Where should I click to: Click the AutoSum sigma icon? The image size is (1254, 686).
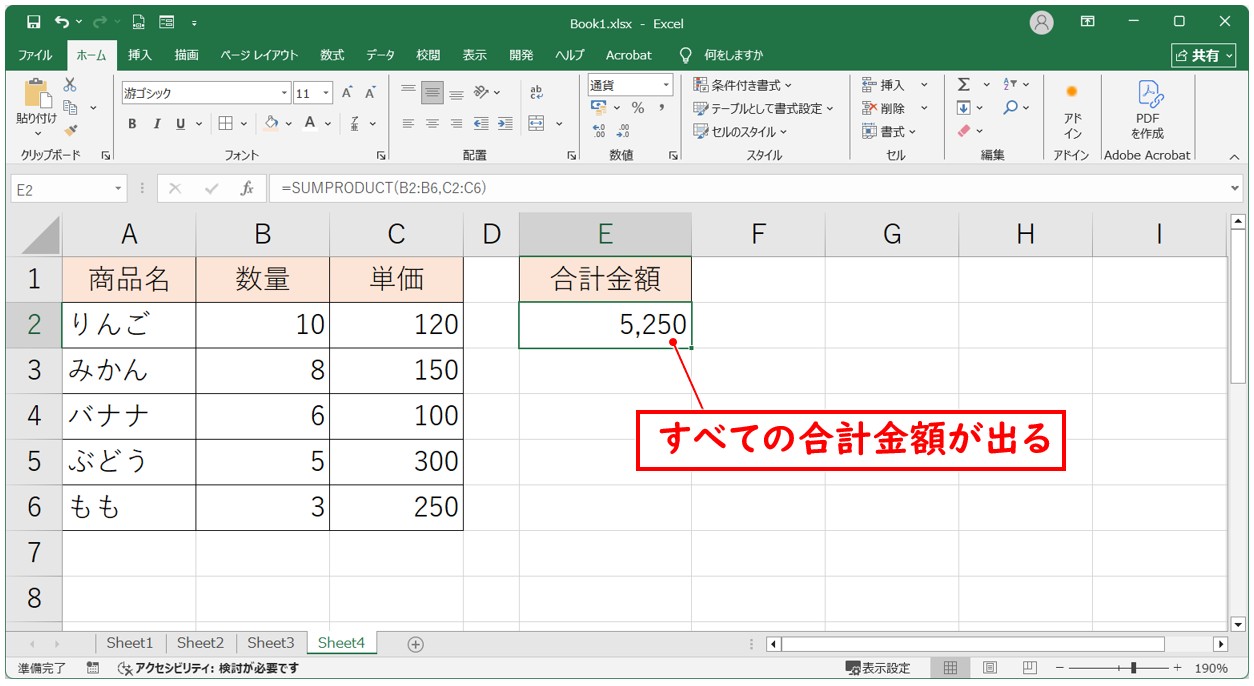pyautogui.click(x=963, y=85)
